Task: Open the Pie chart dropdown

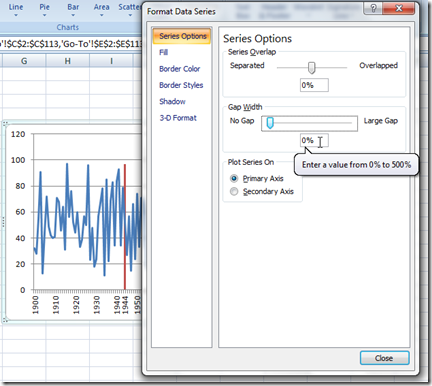Action: tap(44, 10)
